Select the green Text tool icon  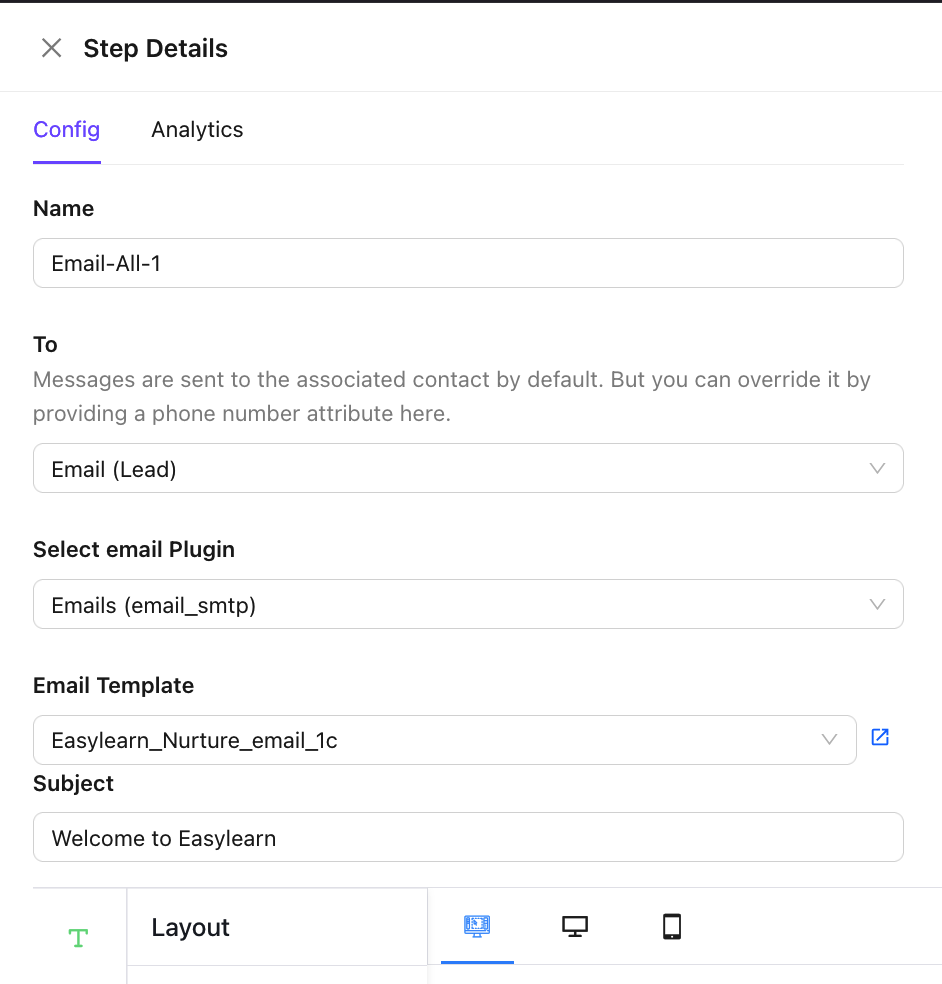(78, 938)
